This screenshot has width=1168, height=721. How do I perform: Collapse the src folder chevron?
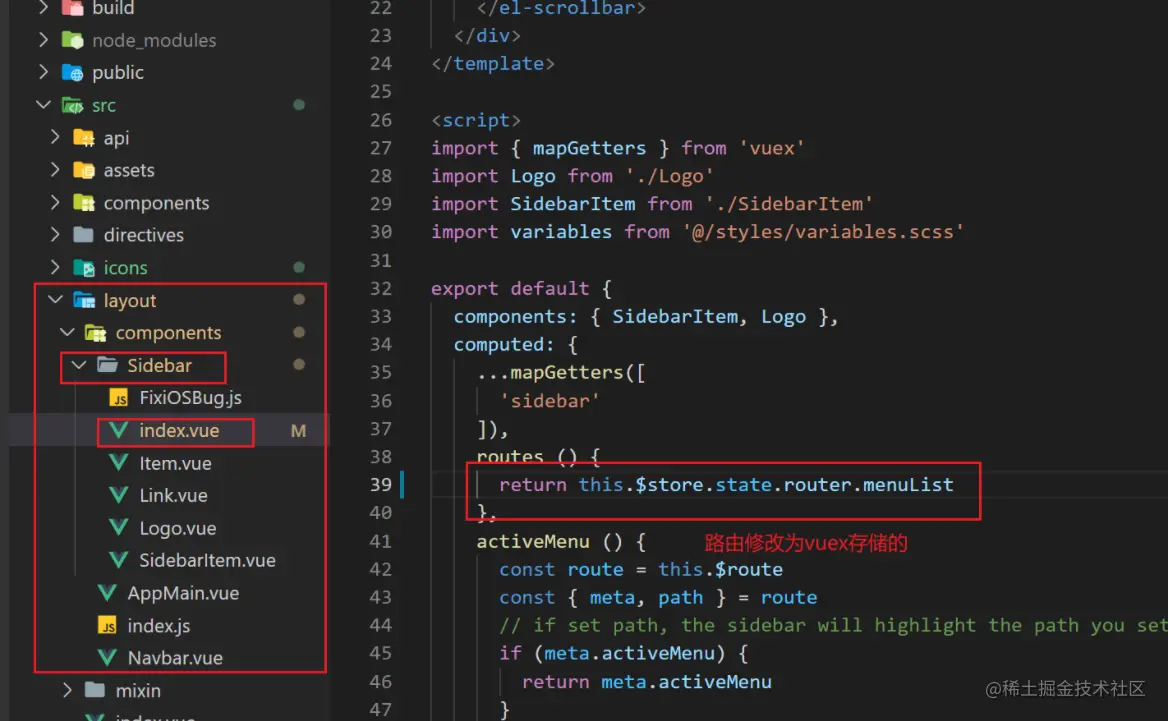coord(43,105)
